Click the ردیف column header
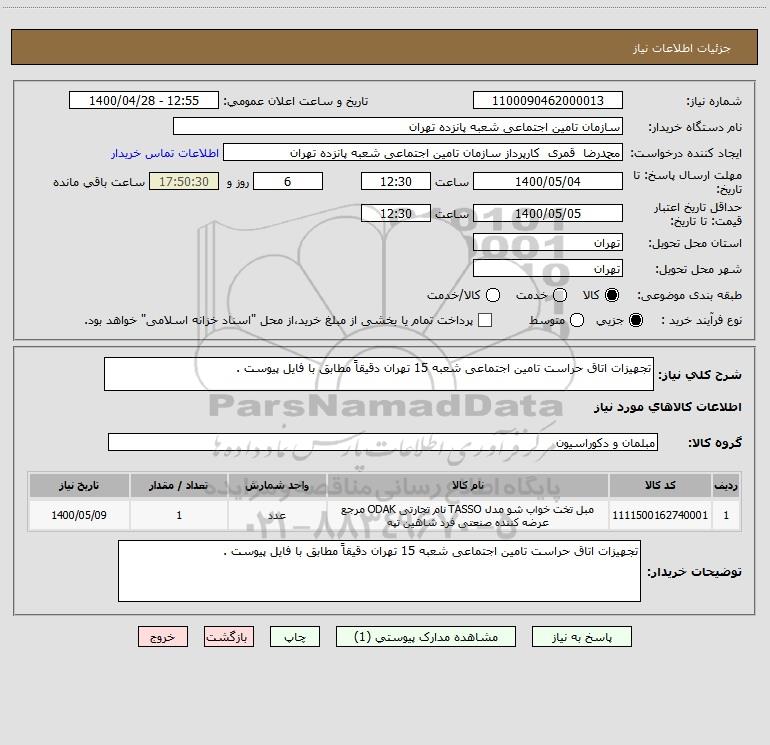Image resolution: width=770 pixels, height=745 pixels. pos(726,485)
